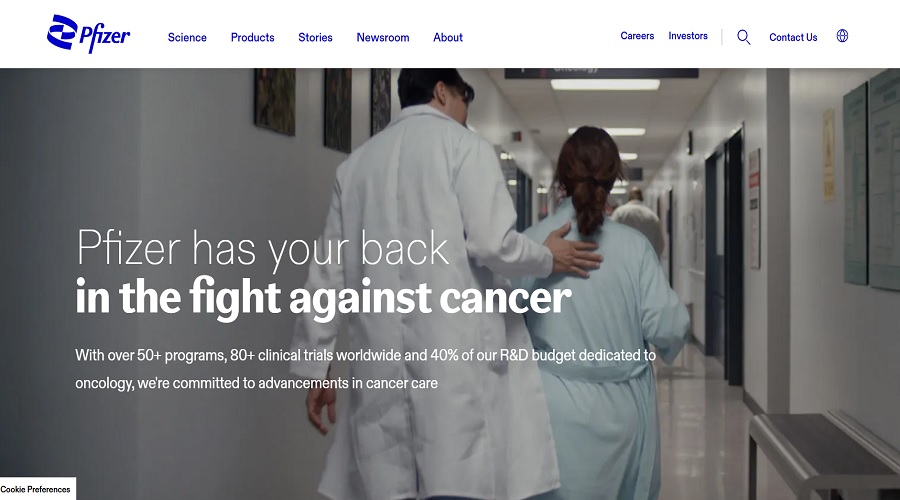Viewport: 900px width, 500px height.
Task: Open Cookie Preferences
Action: click(36, 489)
